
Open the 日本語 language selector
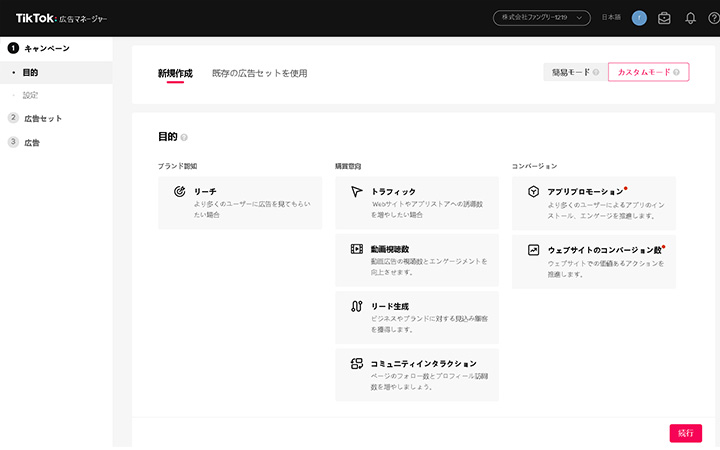tap(610, 18)
